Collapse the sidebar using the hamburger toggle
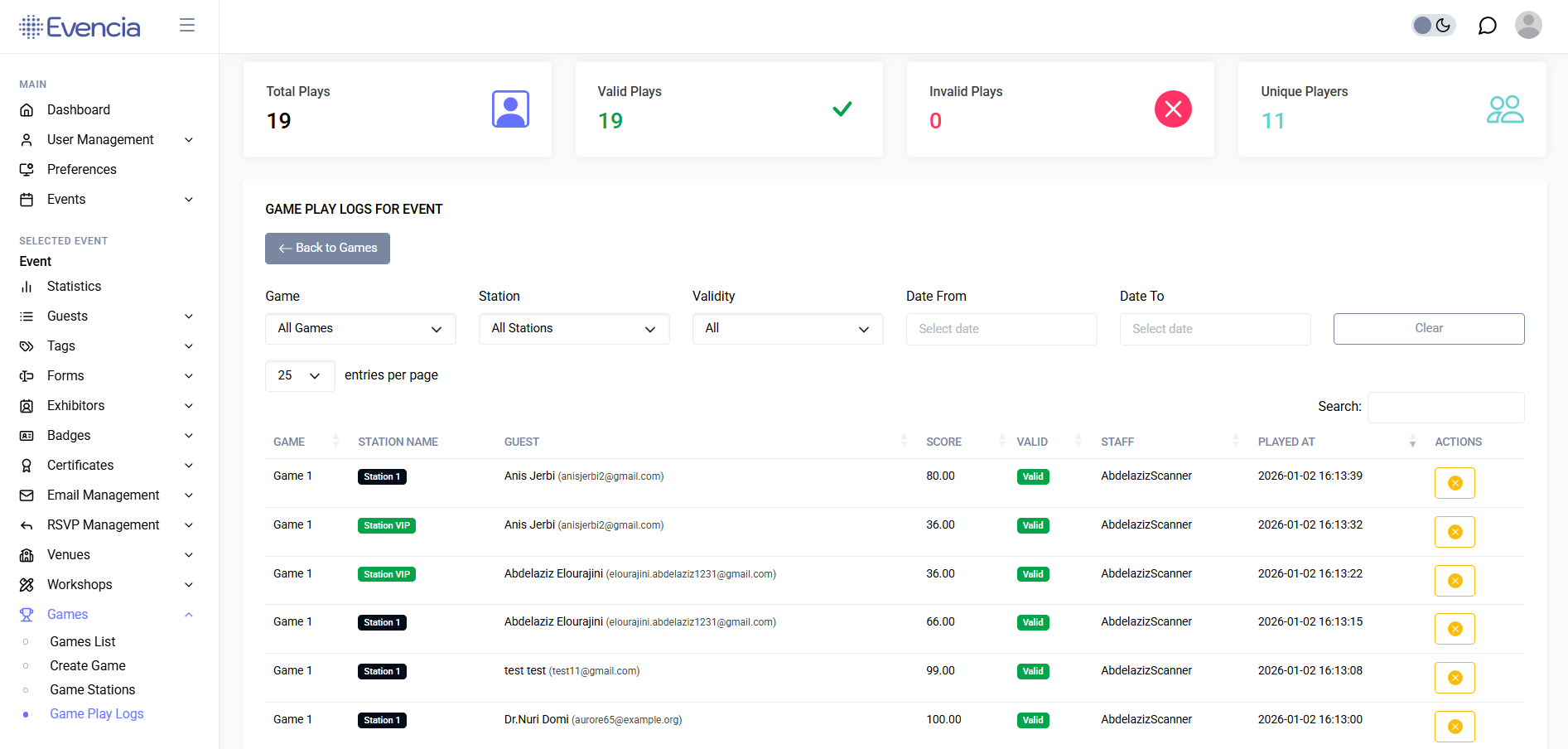The height and width of the screenshot is (749, 1568). coord(187,25)
